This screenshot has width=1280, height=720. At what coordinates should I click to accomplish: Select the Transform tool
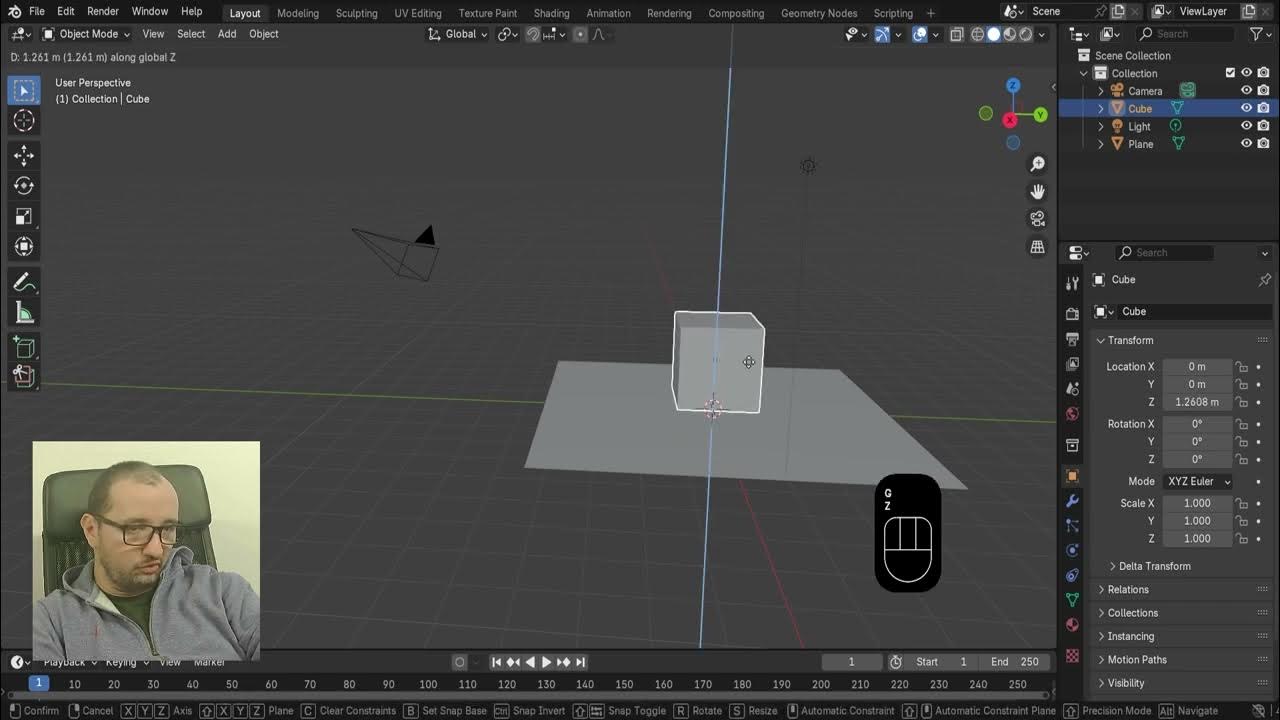click(x=24, y=246)
